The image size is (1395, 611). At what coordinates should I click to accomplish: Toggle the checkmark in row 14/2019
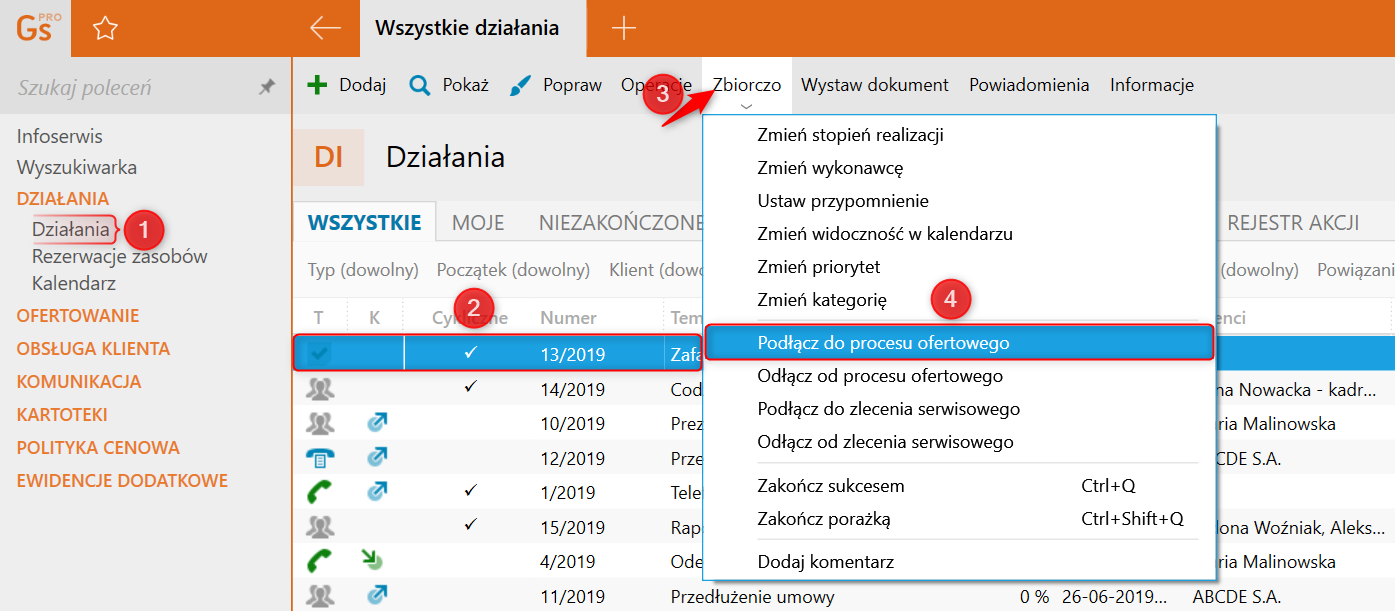pyautogui.click(x=471, y=388)
